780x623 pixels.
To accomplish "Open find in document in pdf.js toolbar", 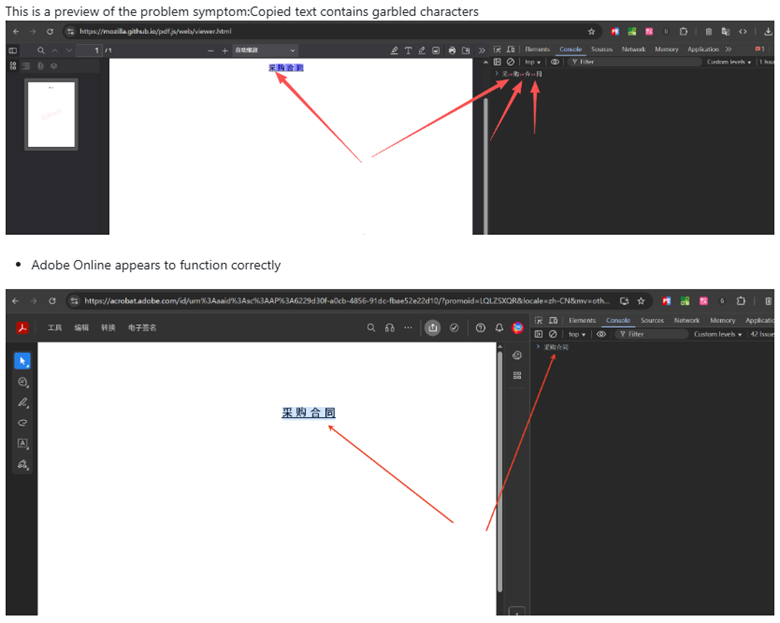I will pos(41,50).
